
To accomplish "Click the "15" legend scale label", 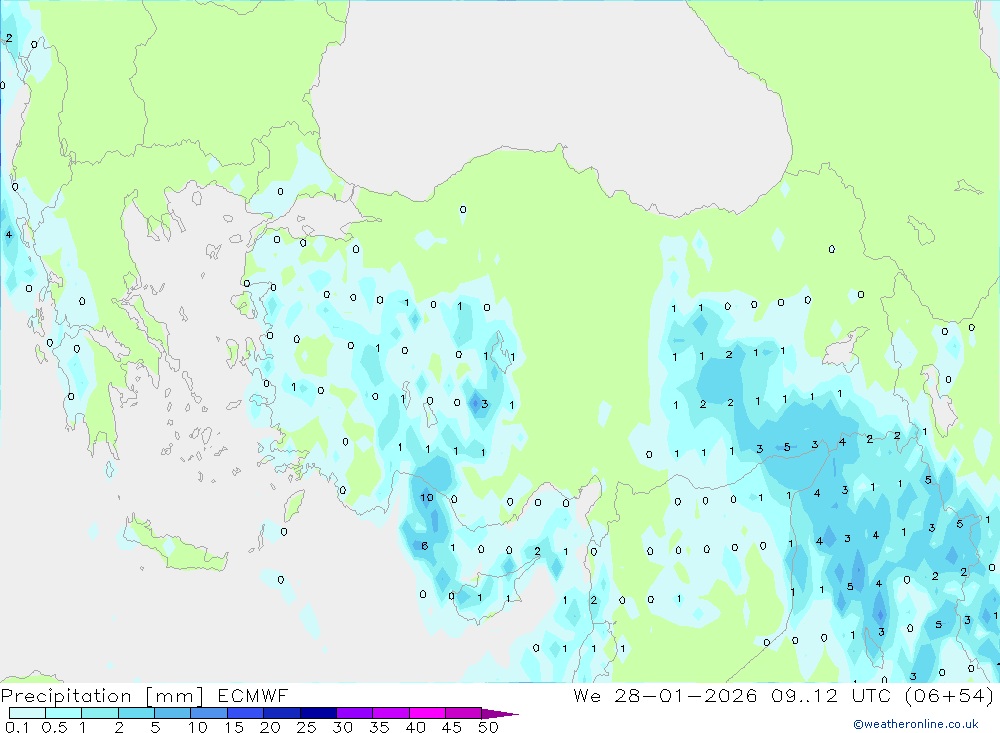I will click(234, 727).
